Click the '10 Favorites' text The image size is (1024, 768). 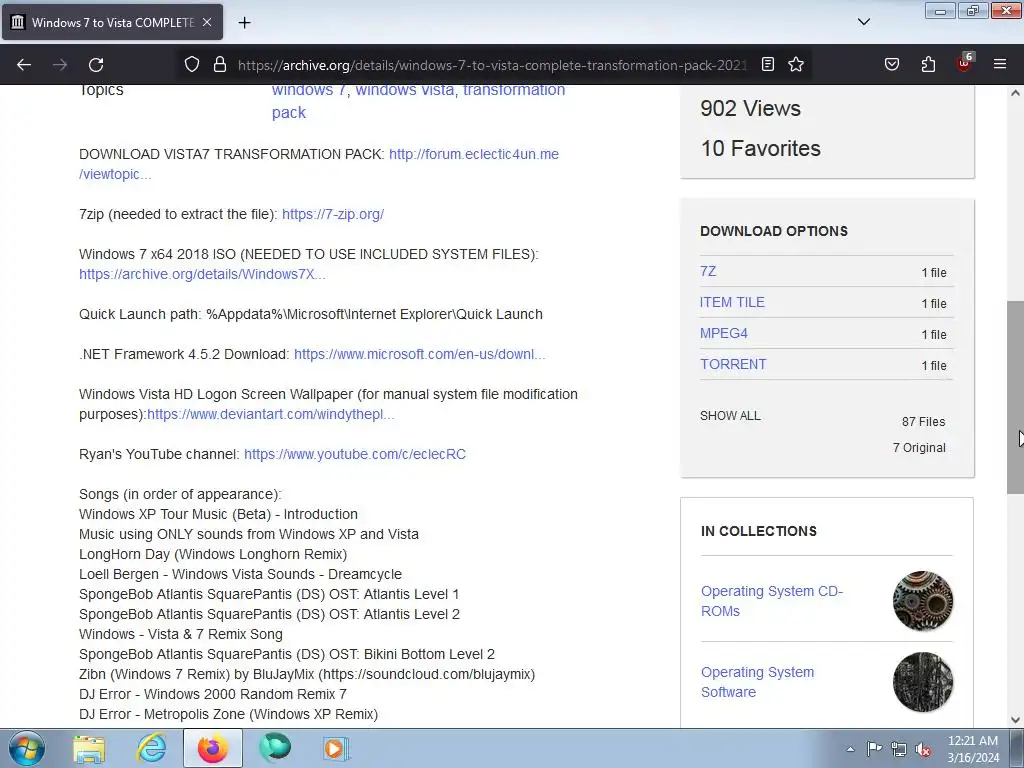click(x=761, y=148)
